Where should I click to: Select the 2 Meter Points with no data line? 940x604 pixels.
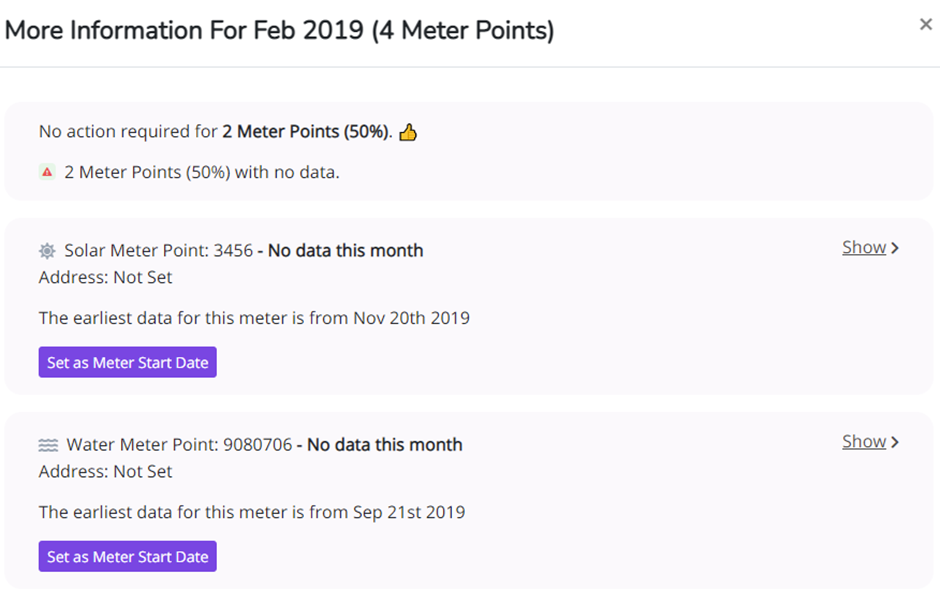202,172
